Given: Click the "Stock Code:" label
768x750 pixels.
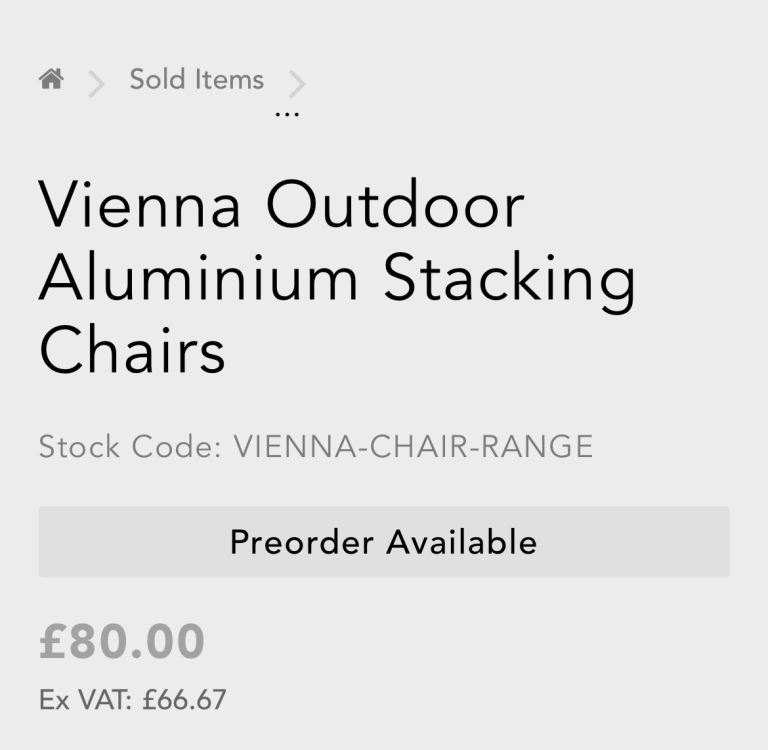Looking at the screenshot, I should pyautogui.click(x=130, y=446).
